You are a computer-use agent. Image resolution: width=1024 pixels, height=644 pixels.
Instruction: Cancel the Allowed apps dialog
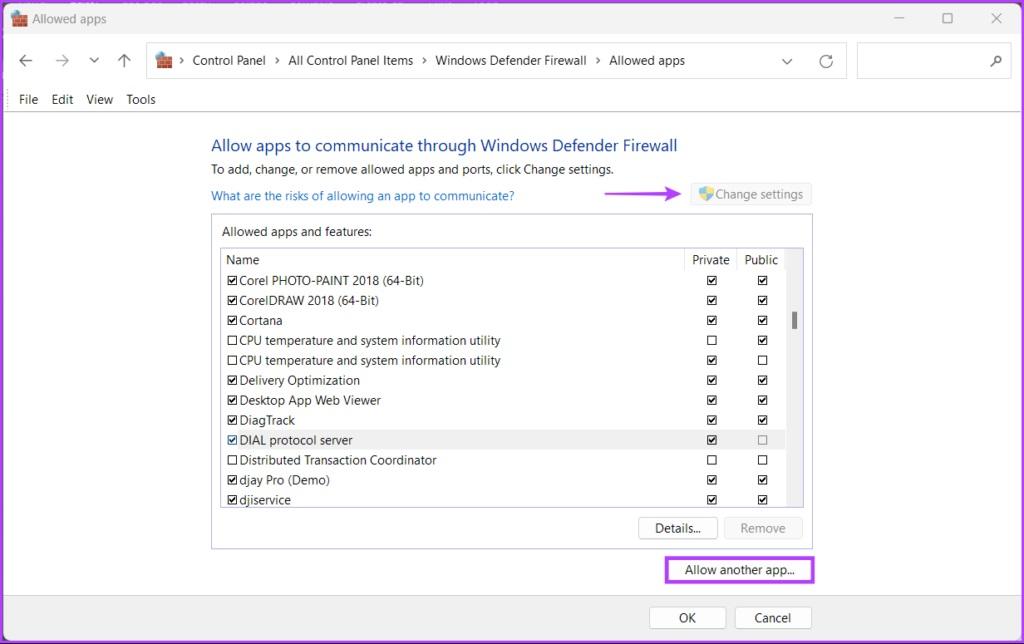point(773,618)
